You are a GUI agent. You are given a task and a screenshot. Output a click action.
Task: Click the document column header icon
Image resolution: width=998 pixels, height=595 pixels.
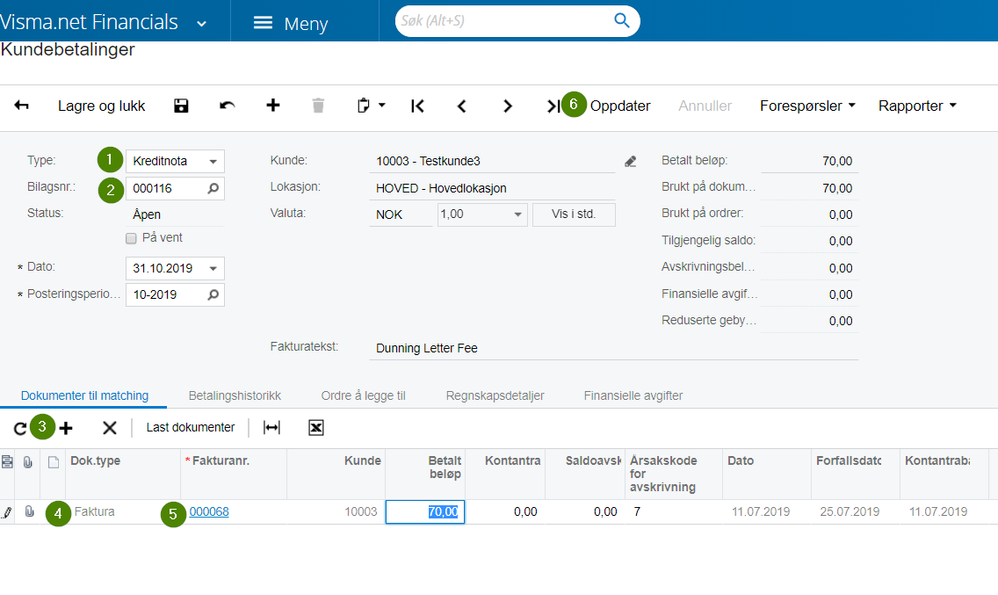tap(53, 462)
